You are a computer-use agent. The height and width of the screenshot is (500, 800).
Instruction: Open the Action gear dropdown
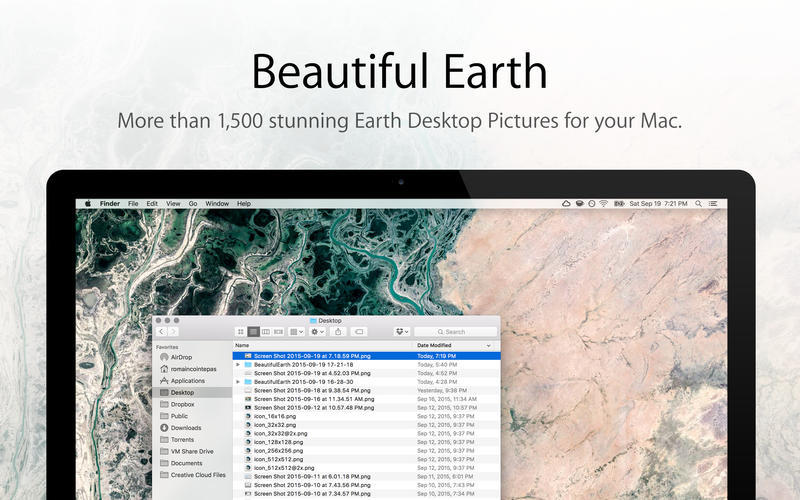coord(317,331)
